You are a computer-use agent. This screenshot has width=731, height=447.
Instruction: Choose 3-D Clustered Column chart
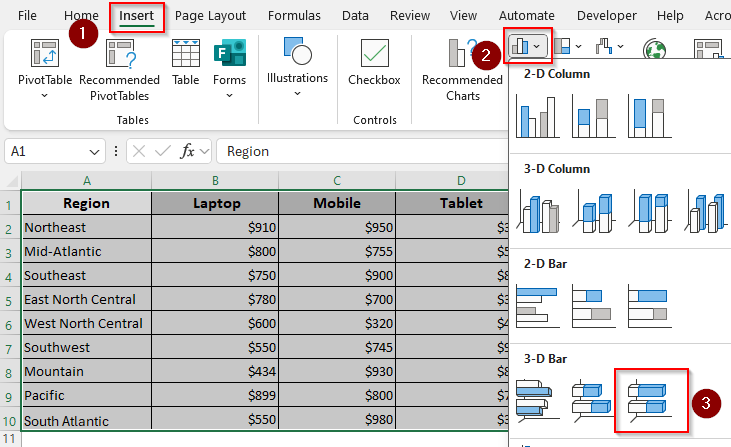tap(538, 212)
